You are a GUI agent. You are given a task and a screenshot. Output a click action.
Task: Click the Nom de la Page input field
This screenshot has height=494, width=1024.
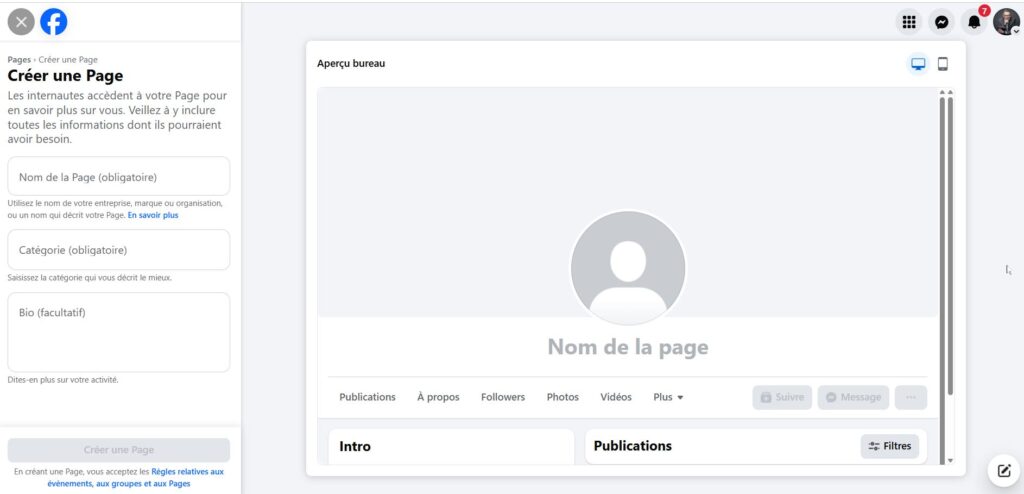119,177
